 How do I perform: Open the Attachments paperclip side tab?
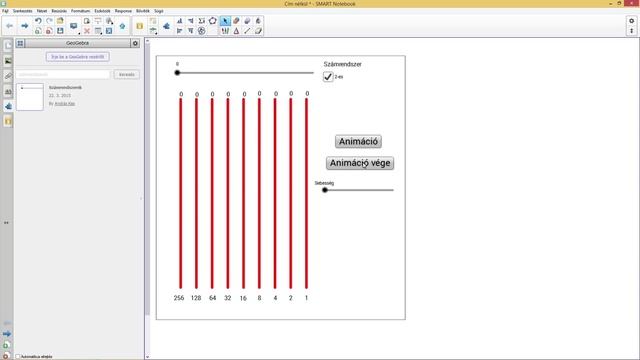click(x=8, y=76)
